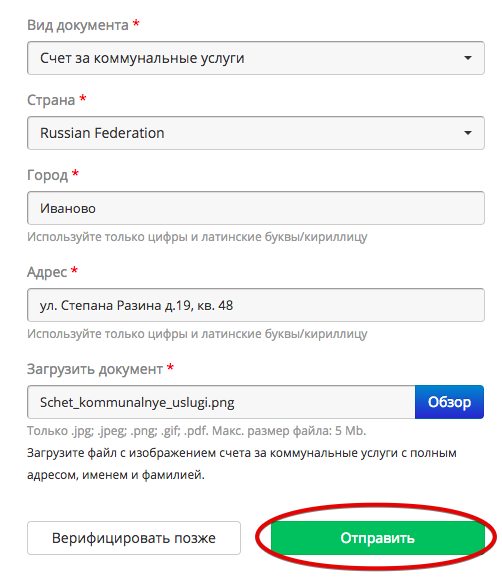Click the 'Загрузить документ' label
The height and width of the screenshot is (584, 502).
coord(95,369)
